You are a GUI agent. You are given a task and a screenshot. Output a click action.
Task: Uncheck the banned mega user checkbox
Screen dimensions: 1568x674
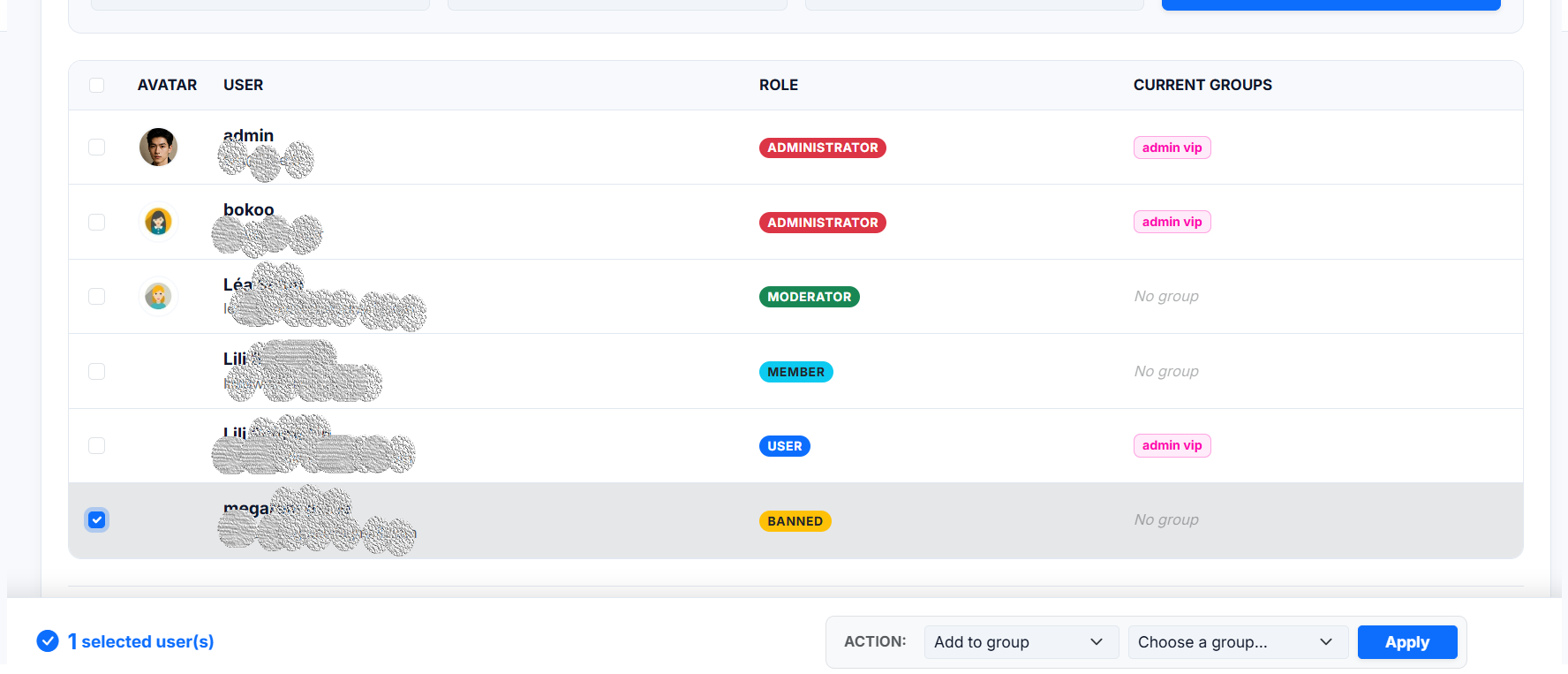97,520
